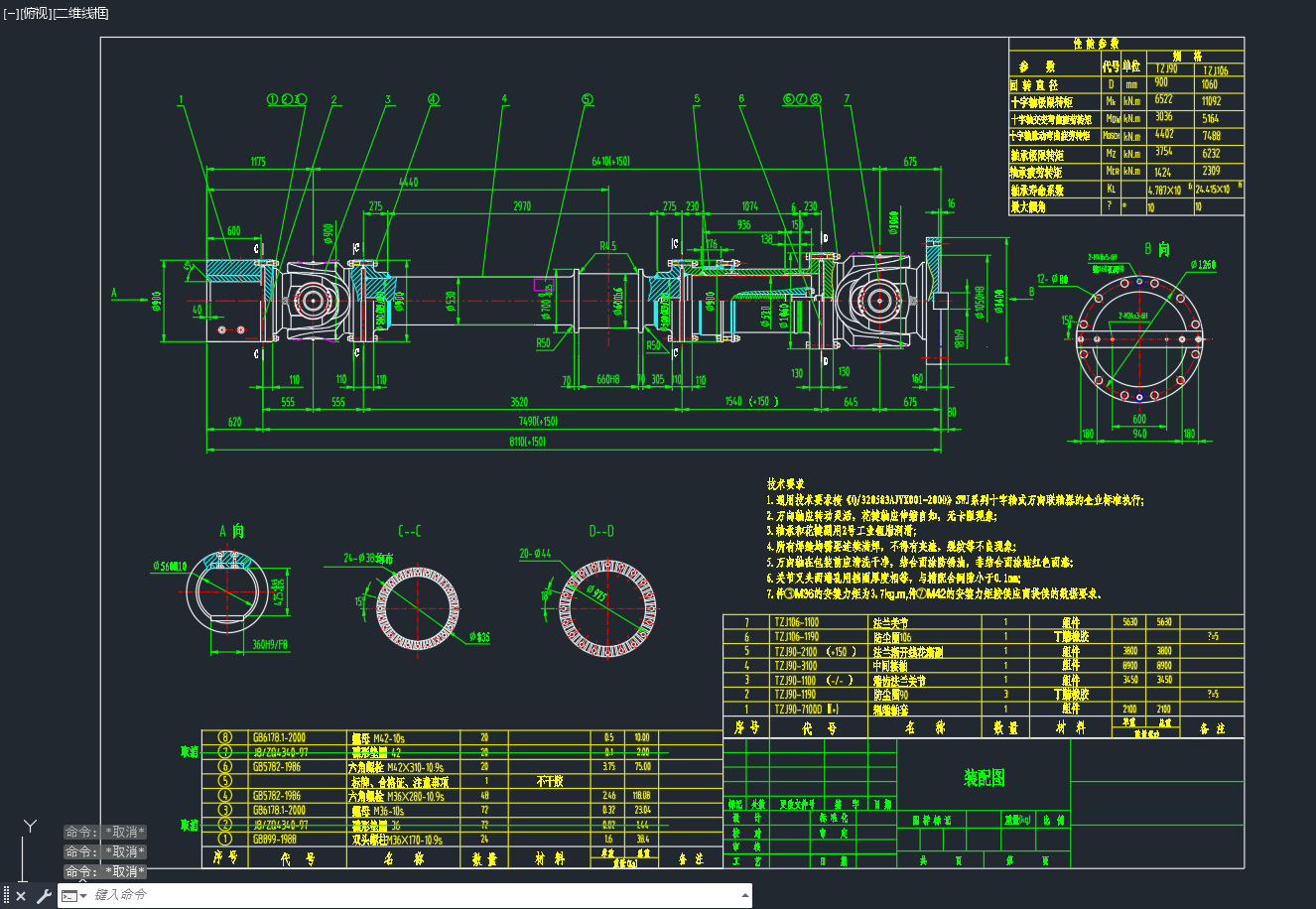Image resolution: width=1316 pixels, height=909 pixels.
Task: Select the Ø1260 dimension in B向 view
Action: coord(1203,265)
